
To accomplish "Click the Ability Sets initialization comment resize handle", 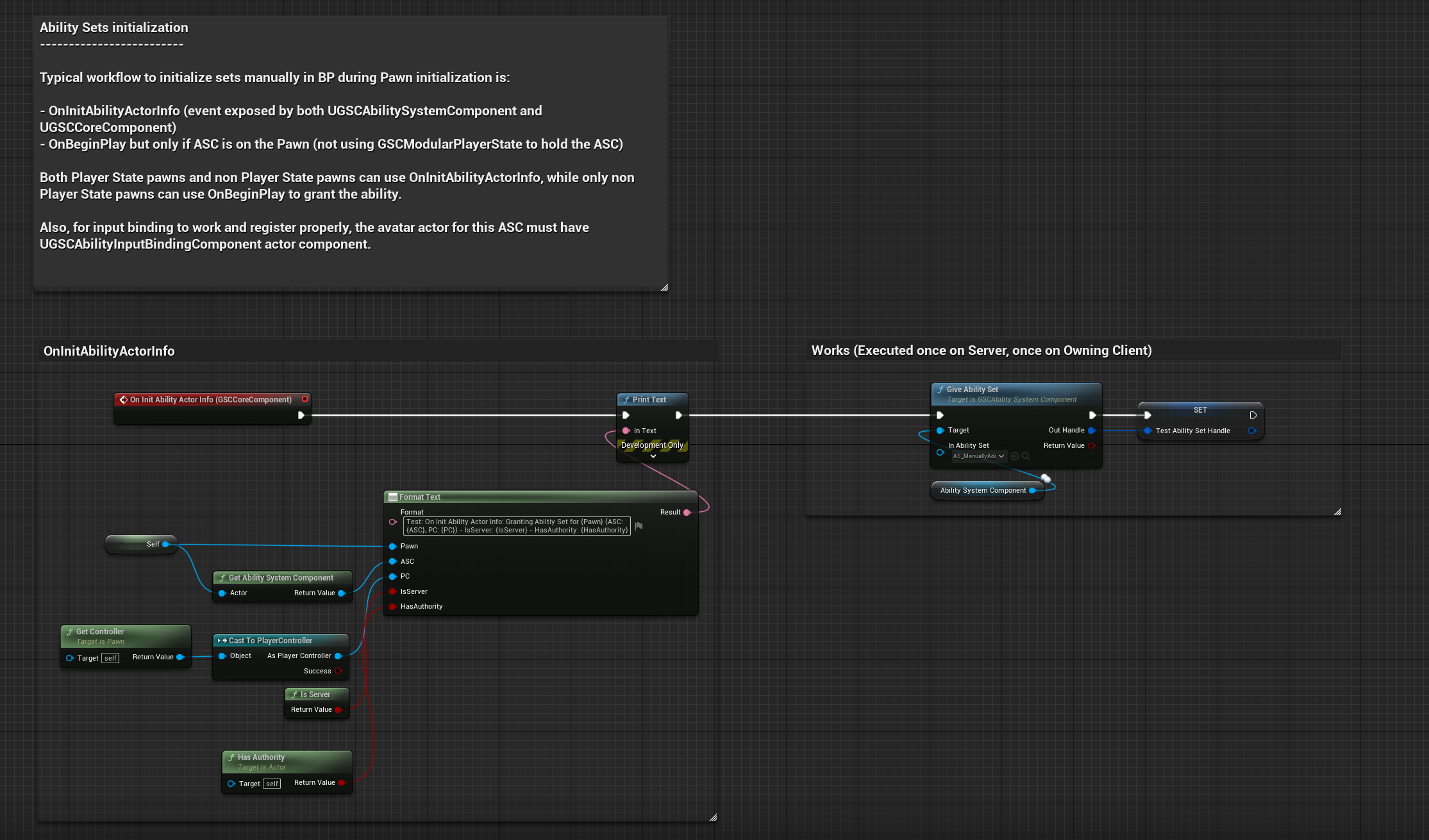I will [664, 288].
